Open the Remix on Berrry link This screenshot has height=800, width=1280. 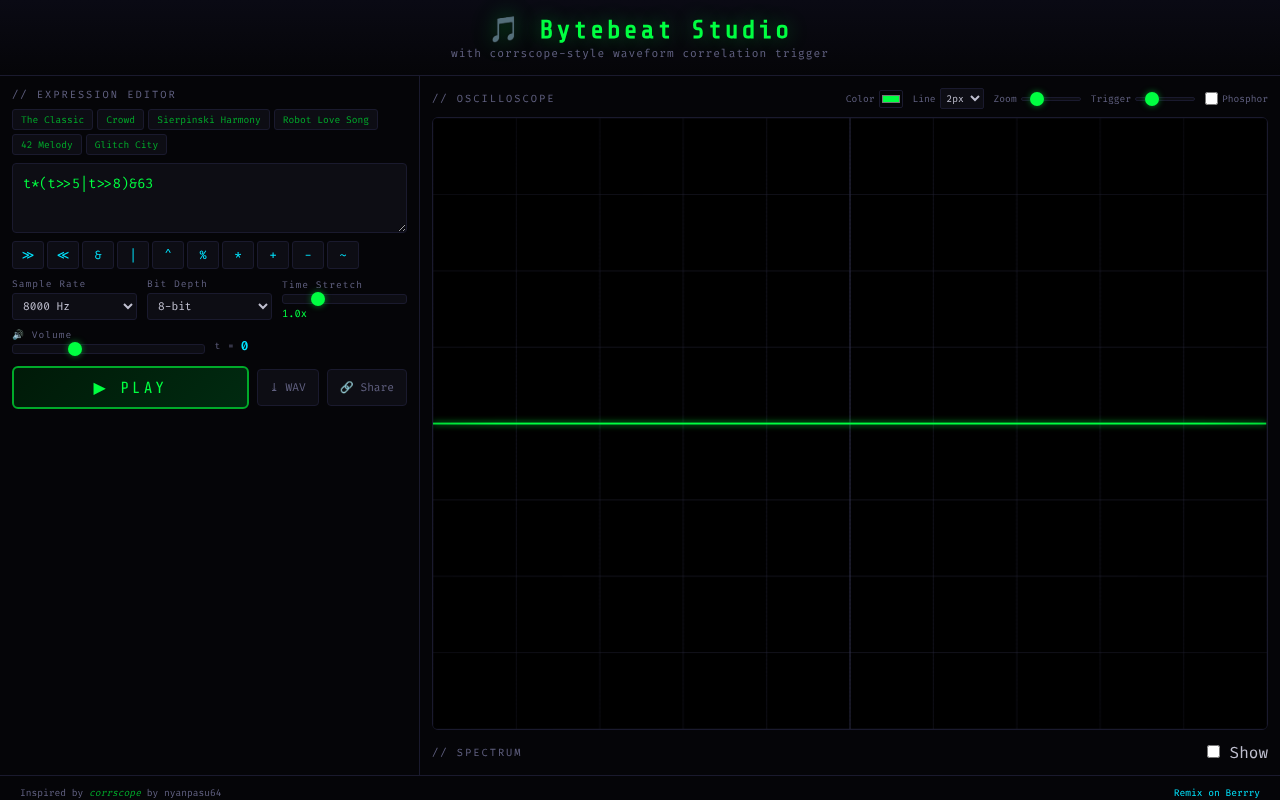pos(1217,793)
